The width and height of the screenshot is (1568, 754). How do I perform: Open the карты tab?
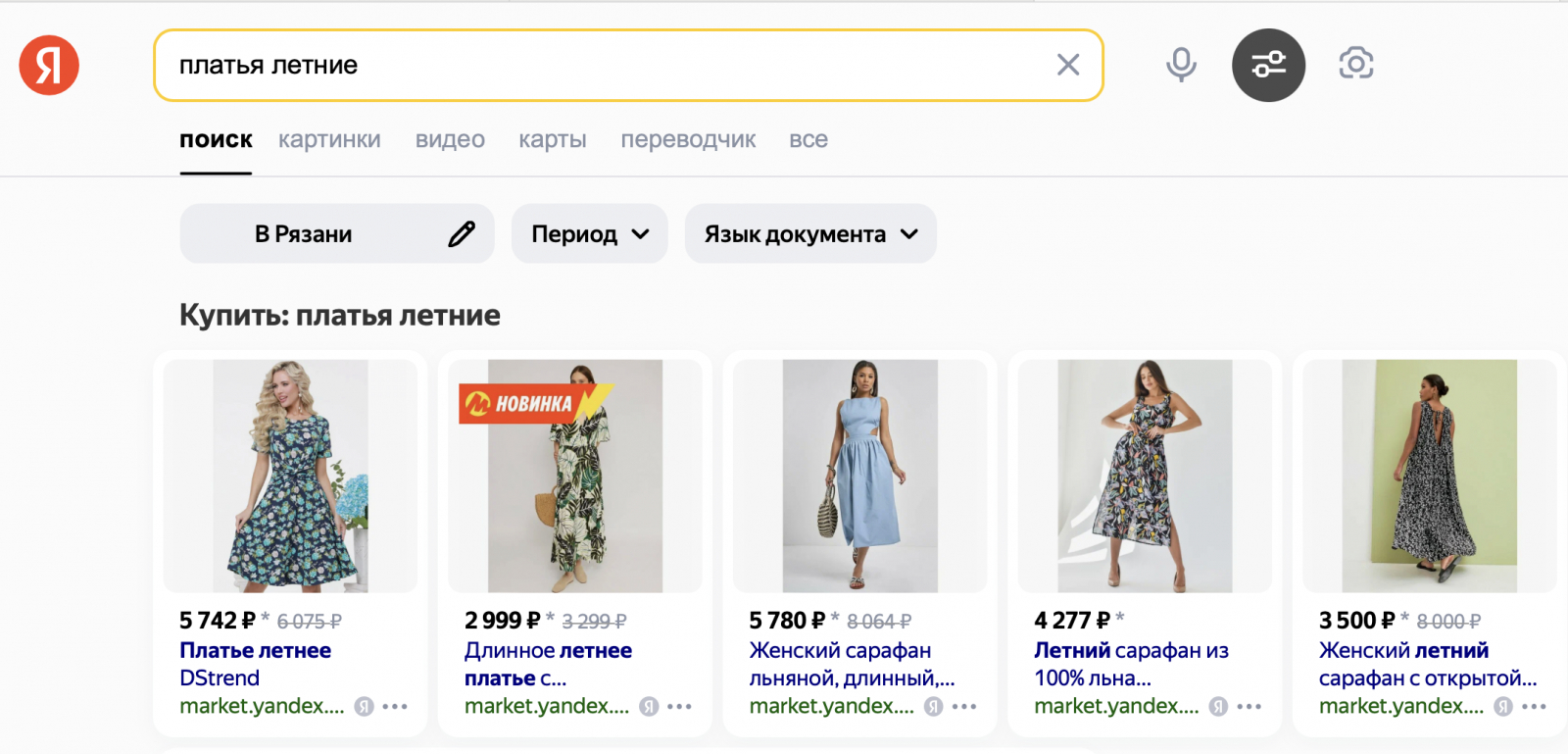[553, 140]
